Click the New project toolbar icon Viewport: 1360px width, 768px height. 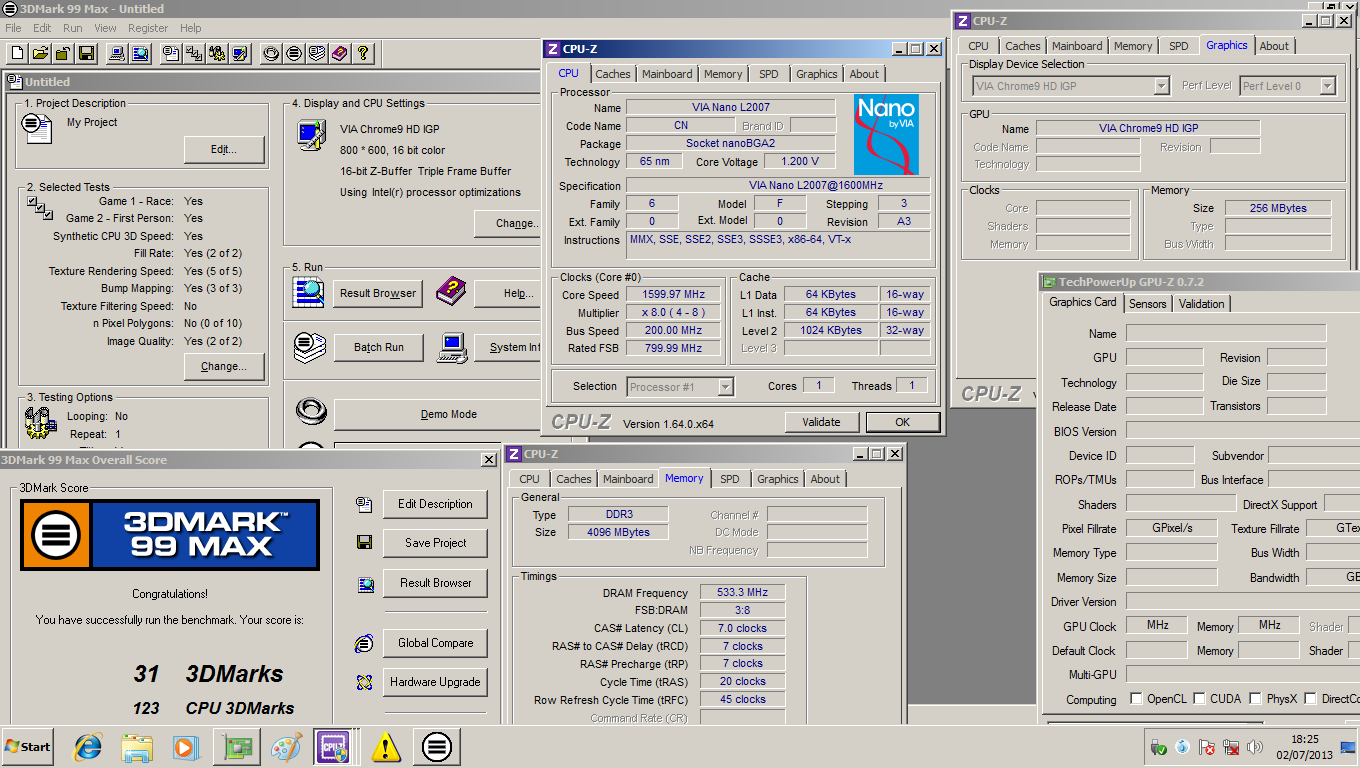point(17,53)
